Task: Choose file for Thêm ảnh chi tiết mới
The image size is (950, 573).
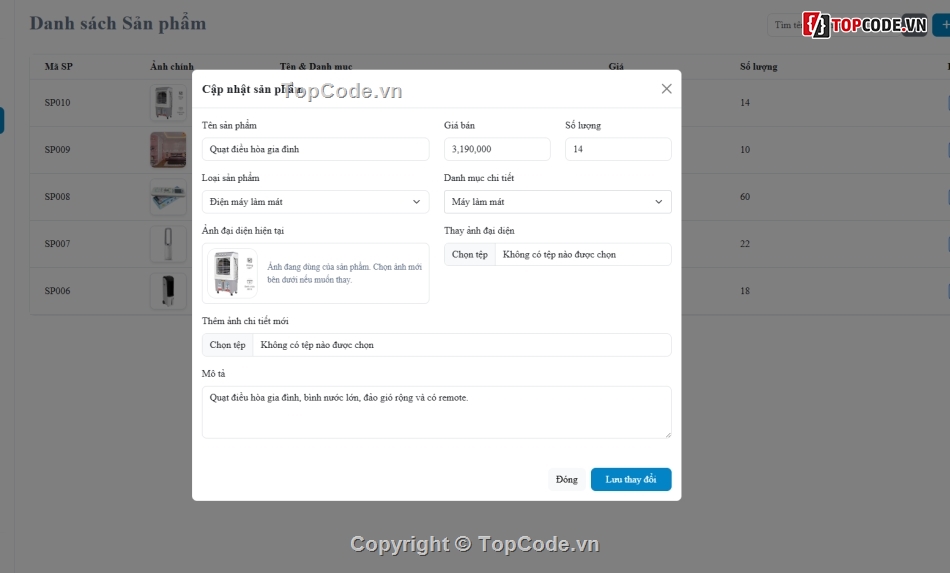Action: click(x=227, y=345)
